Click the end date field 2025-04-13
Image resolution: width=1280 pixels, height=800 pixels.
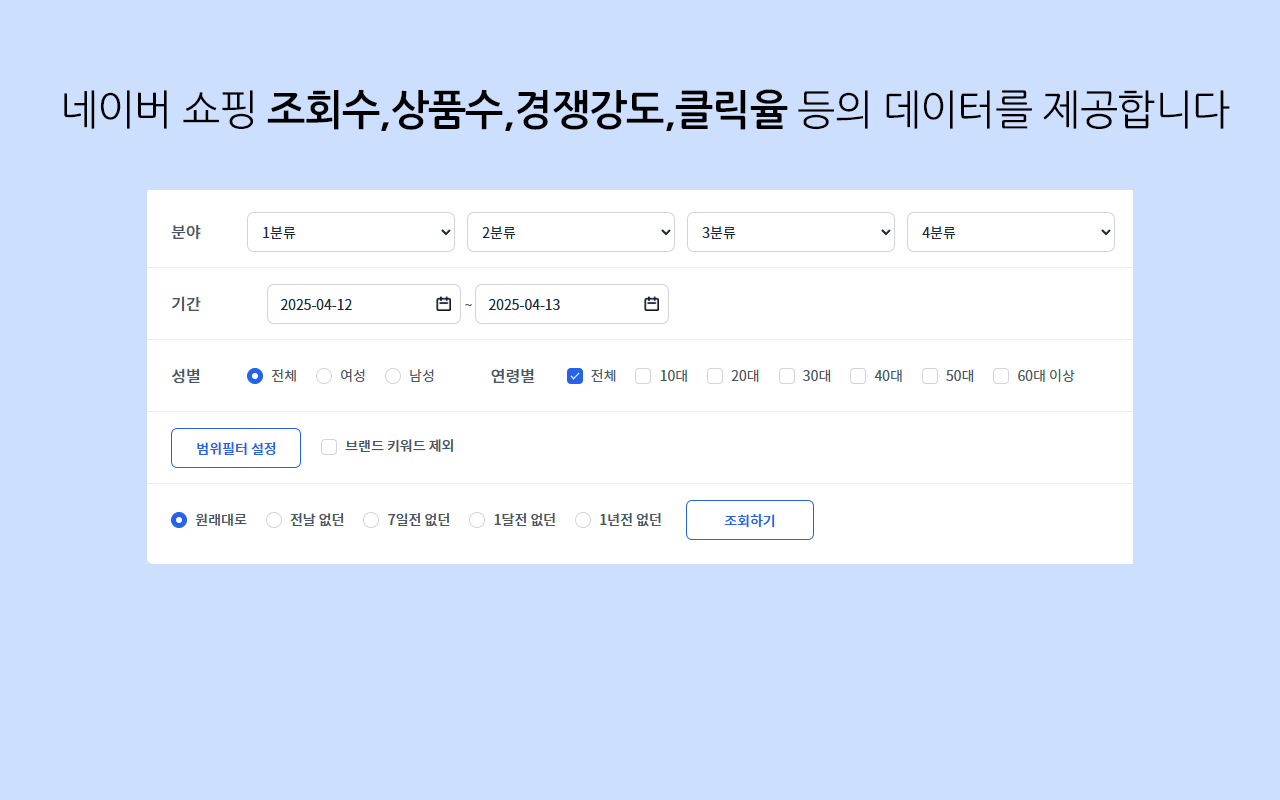click(572, 304)
